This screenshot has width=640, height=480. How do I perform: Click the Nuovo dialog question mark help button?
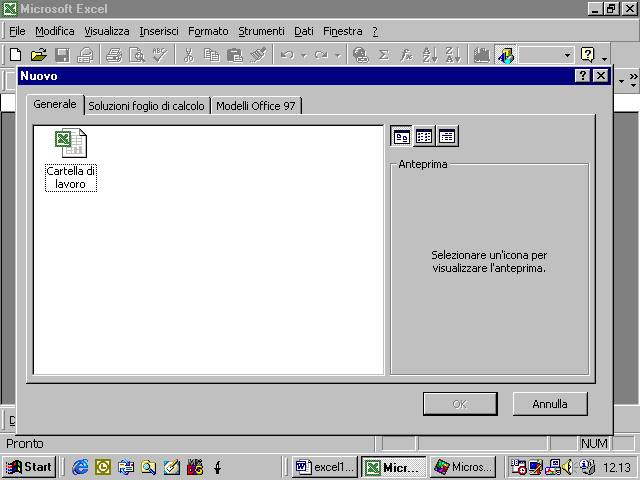[x=582, y=76]
